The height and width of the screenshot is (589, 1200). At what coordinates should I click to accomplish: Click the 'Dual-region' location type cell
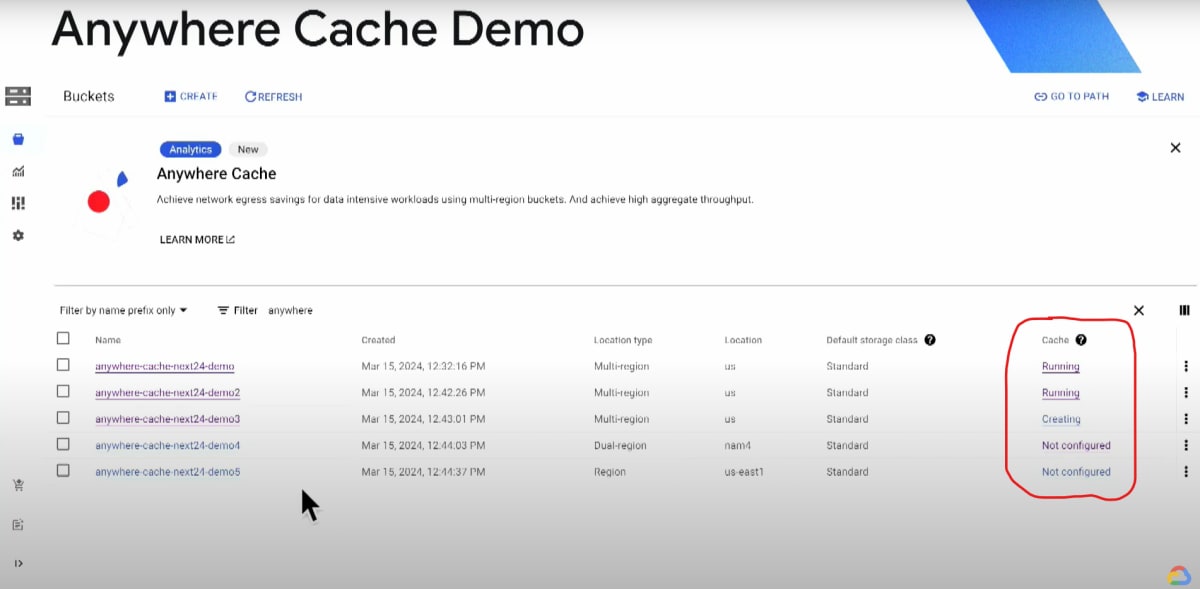(620, 446)
